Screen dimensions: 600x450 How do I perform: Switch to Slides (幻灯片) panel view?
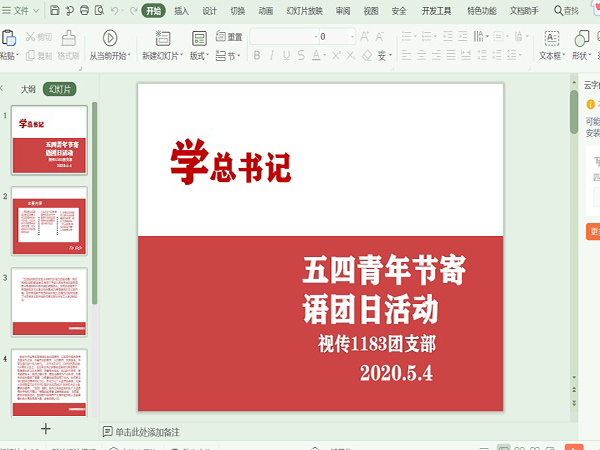(60, 89)
